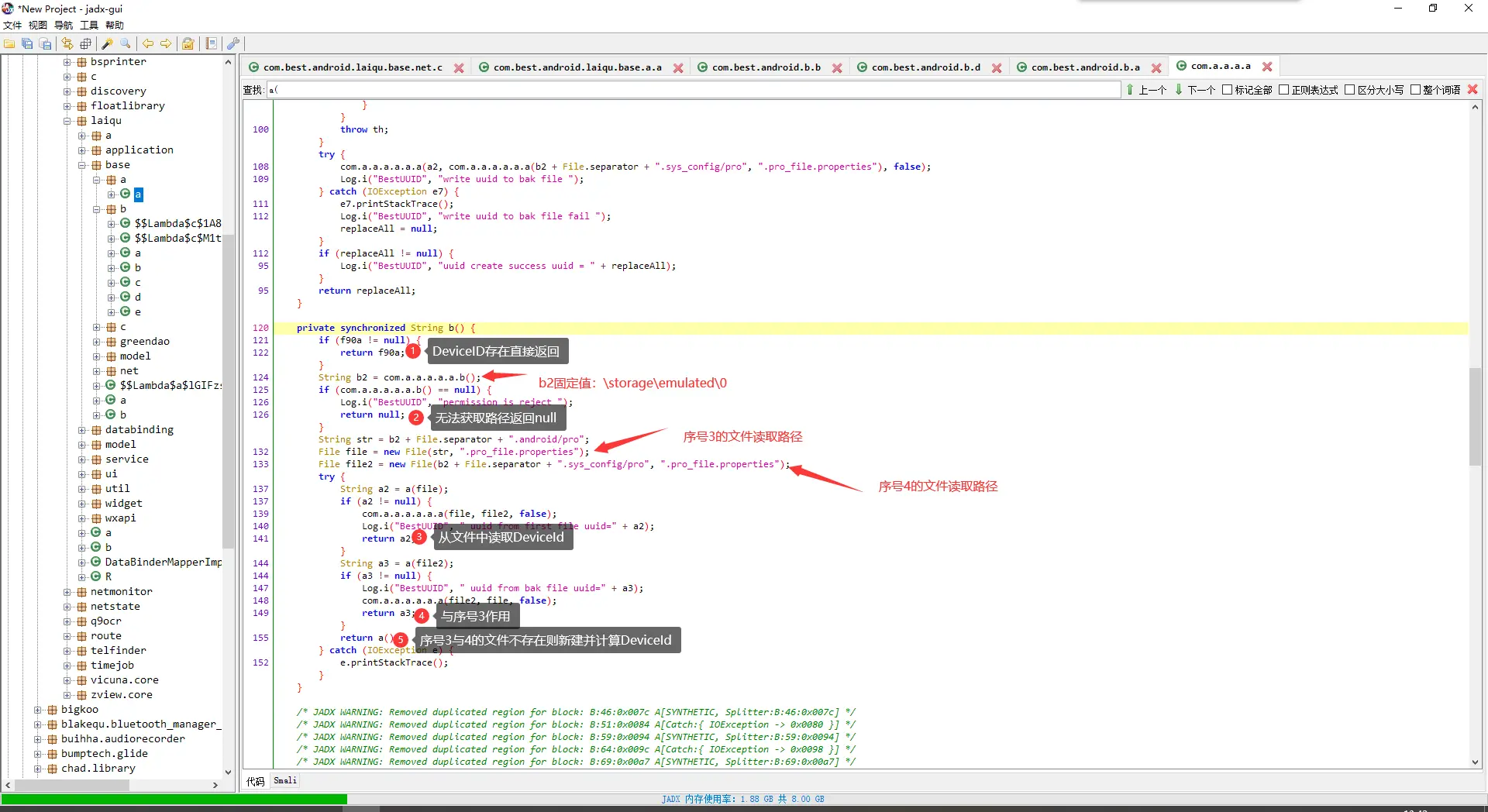Viewport: 1488px width, 812px height.
Task: Close the com.a.a.a.a tab
Action: tap(1267, 67)
